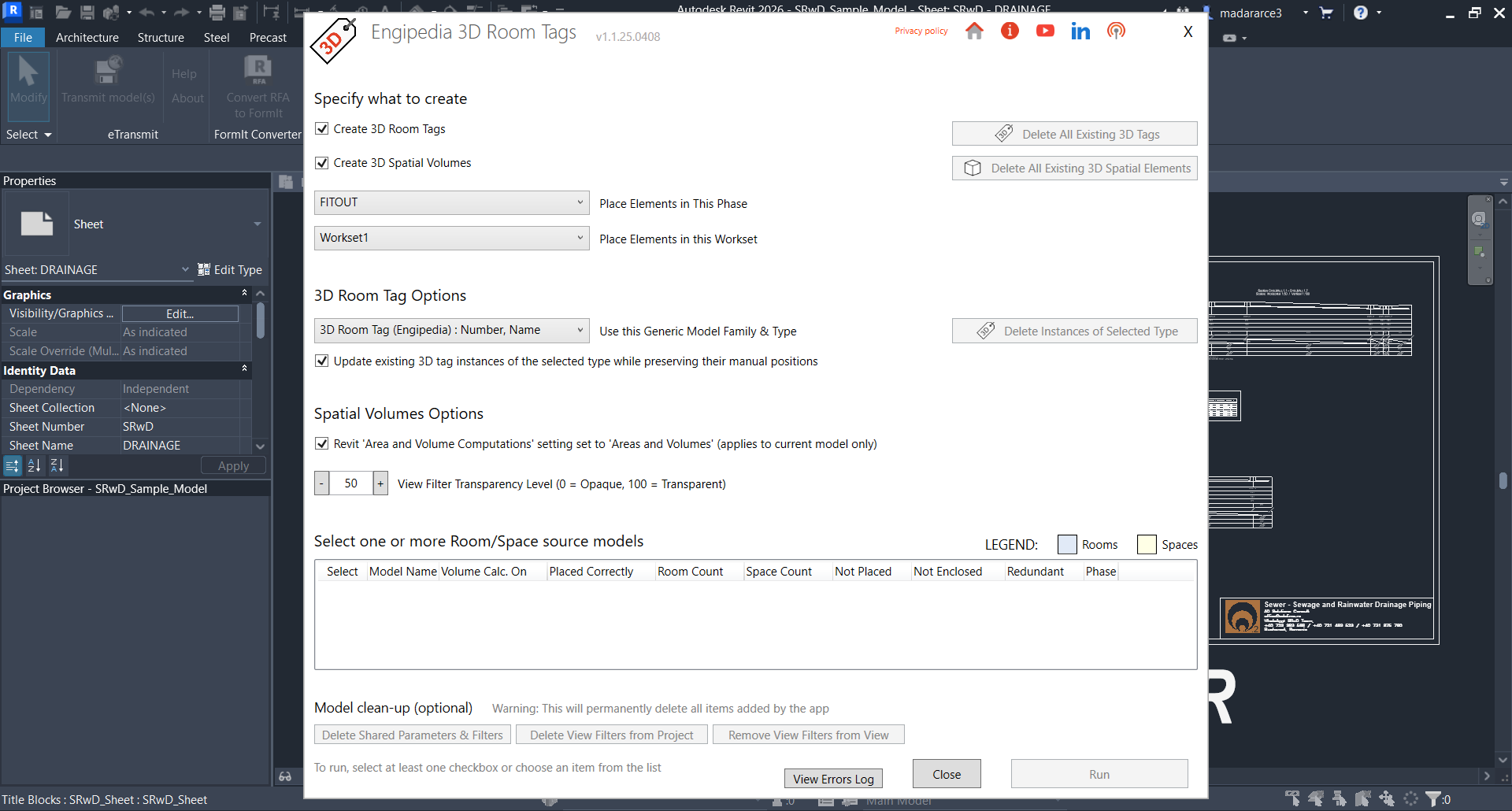1512x811 pixels.
Task: Toggle Select Links icon in Revit status bar
Action: point(1292,798)
